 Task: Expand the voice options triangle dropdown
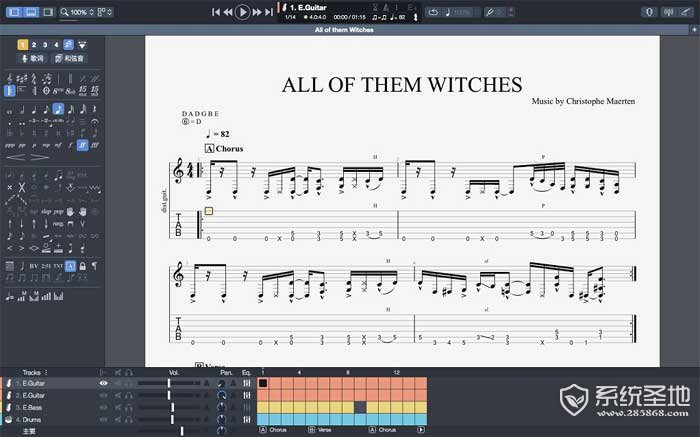pos(82,45)
